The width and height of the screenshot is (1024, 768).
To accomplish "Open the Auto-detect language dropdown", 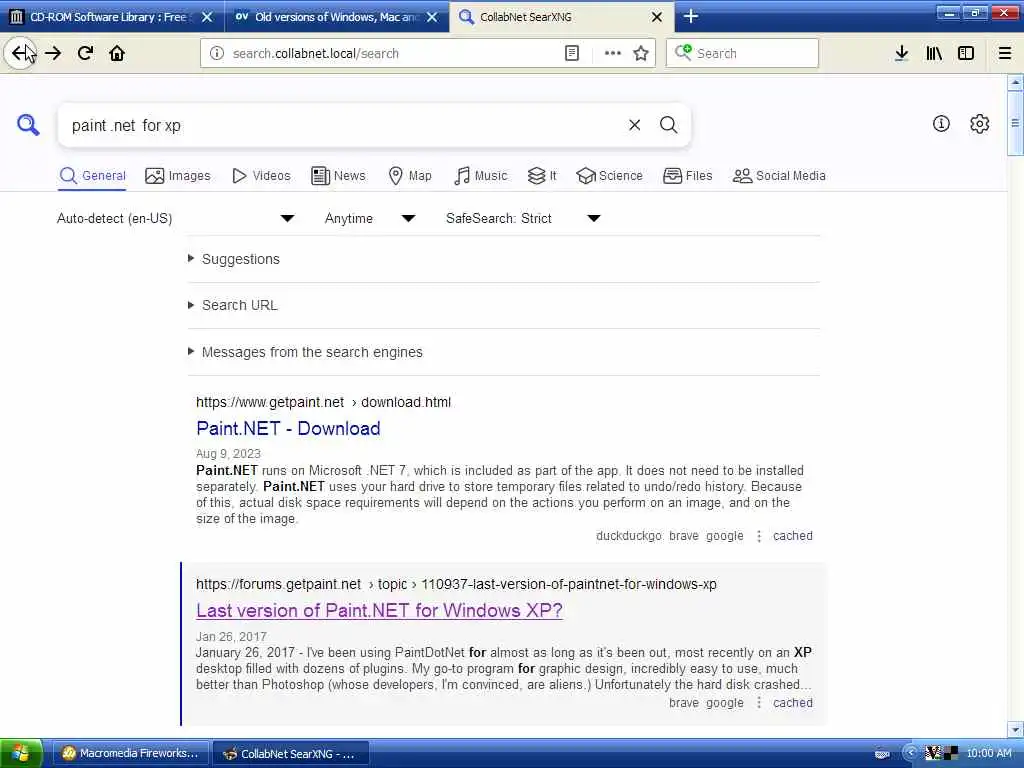I will 176,218.
